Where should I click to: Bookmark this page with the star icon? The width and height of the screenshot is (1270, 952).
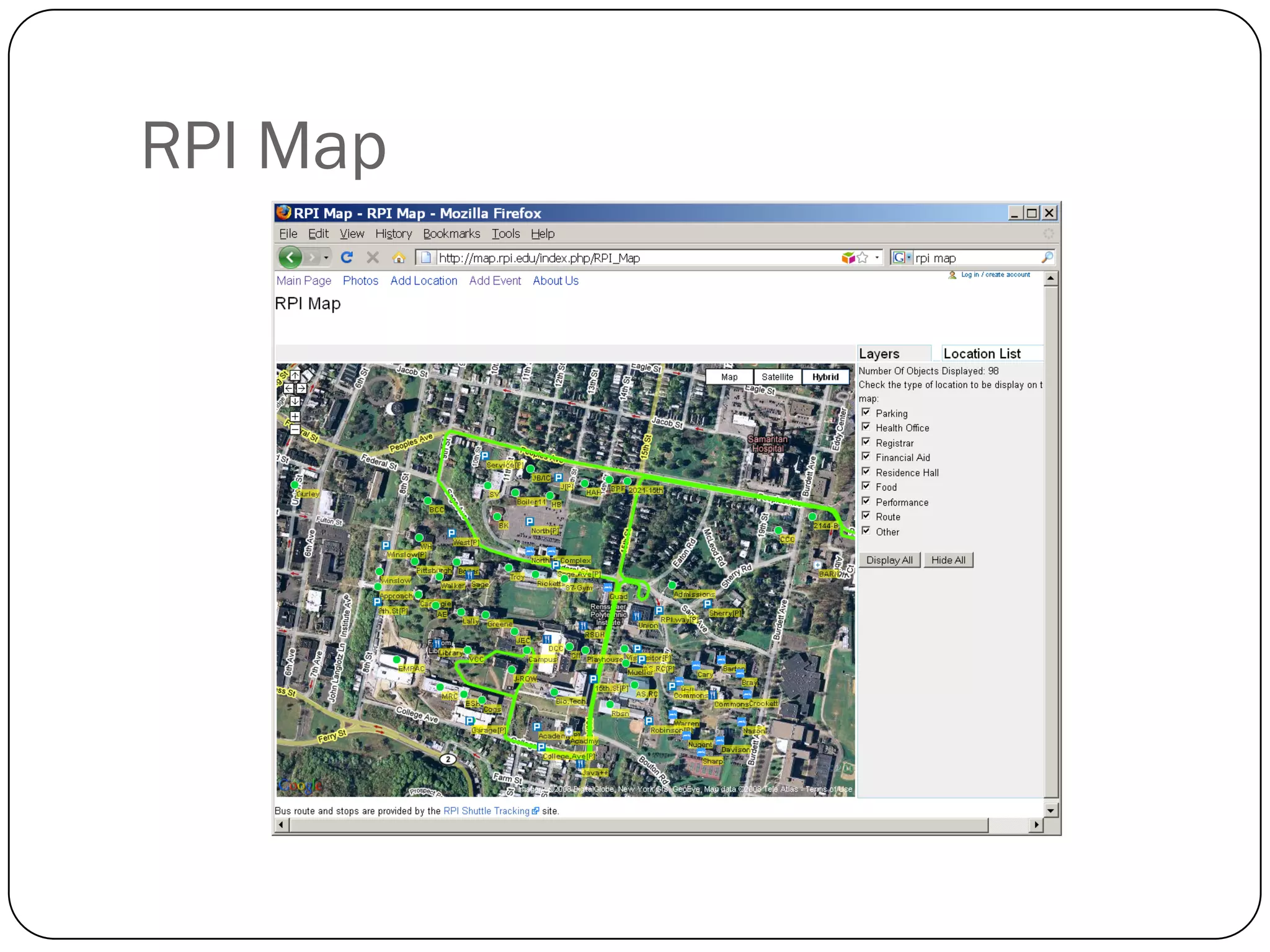point(862,257)
